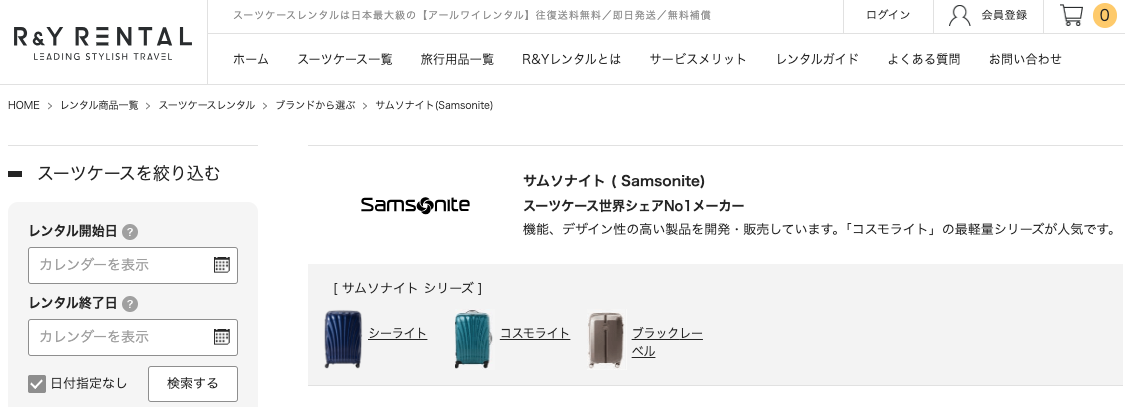Open the レンタルガイド menu item
This screenshot has height=407, width=1125.
click(x=817, y=59)
